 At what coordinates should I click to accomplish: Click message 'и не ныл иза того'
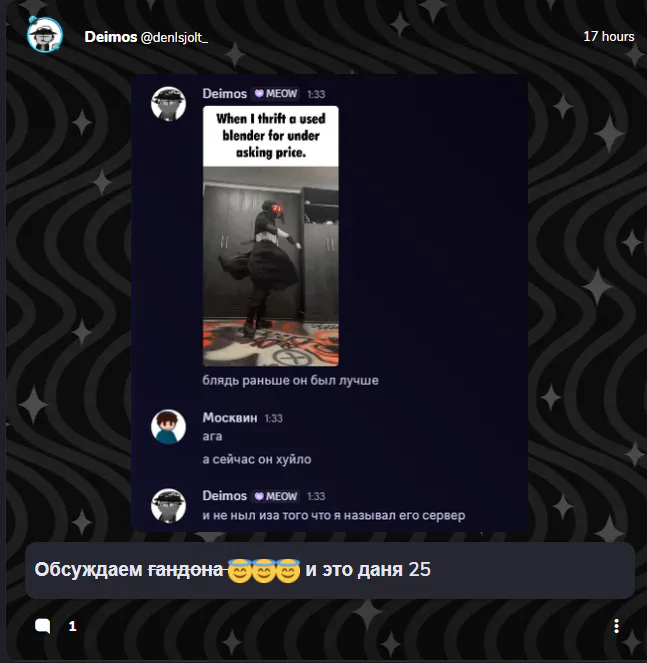(334, 515)
